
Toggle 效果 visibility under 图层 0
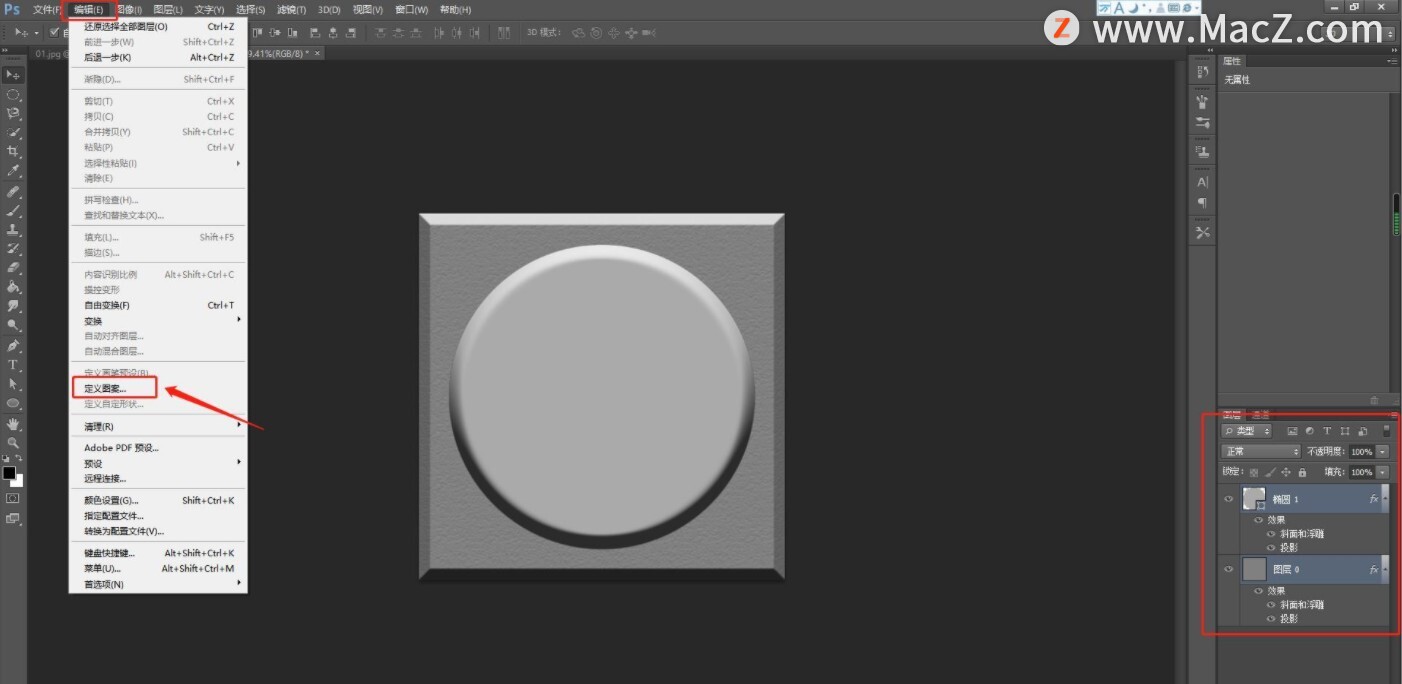point(1260,591)
